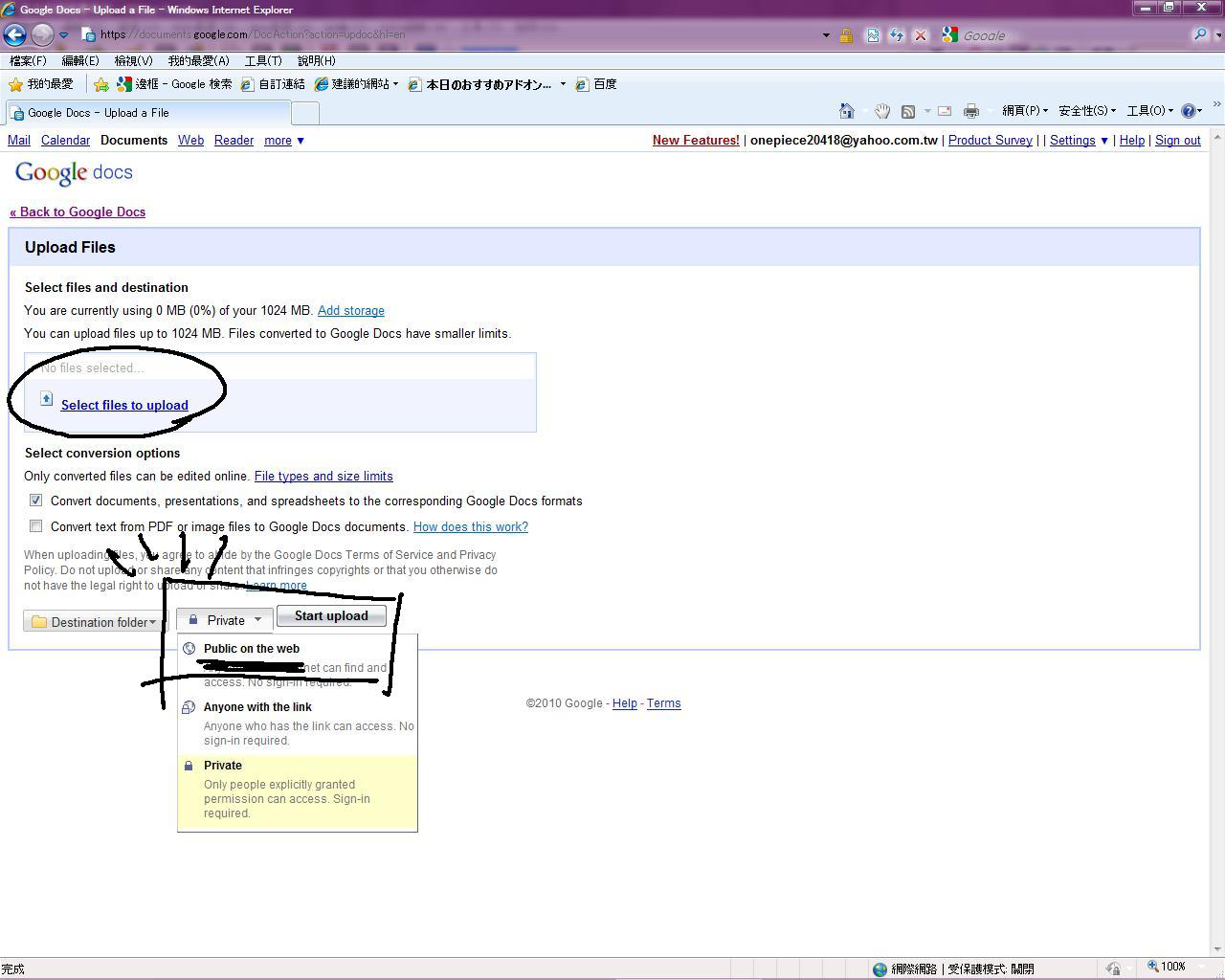Expand the address bar autocomplete dropdown
This screenshot has width=1225, height=980.
click(x=826, y=35)
